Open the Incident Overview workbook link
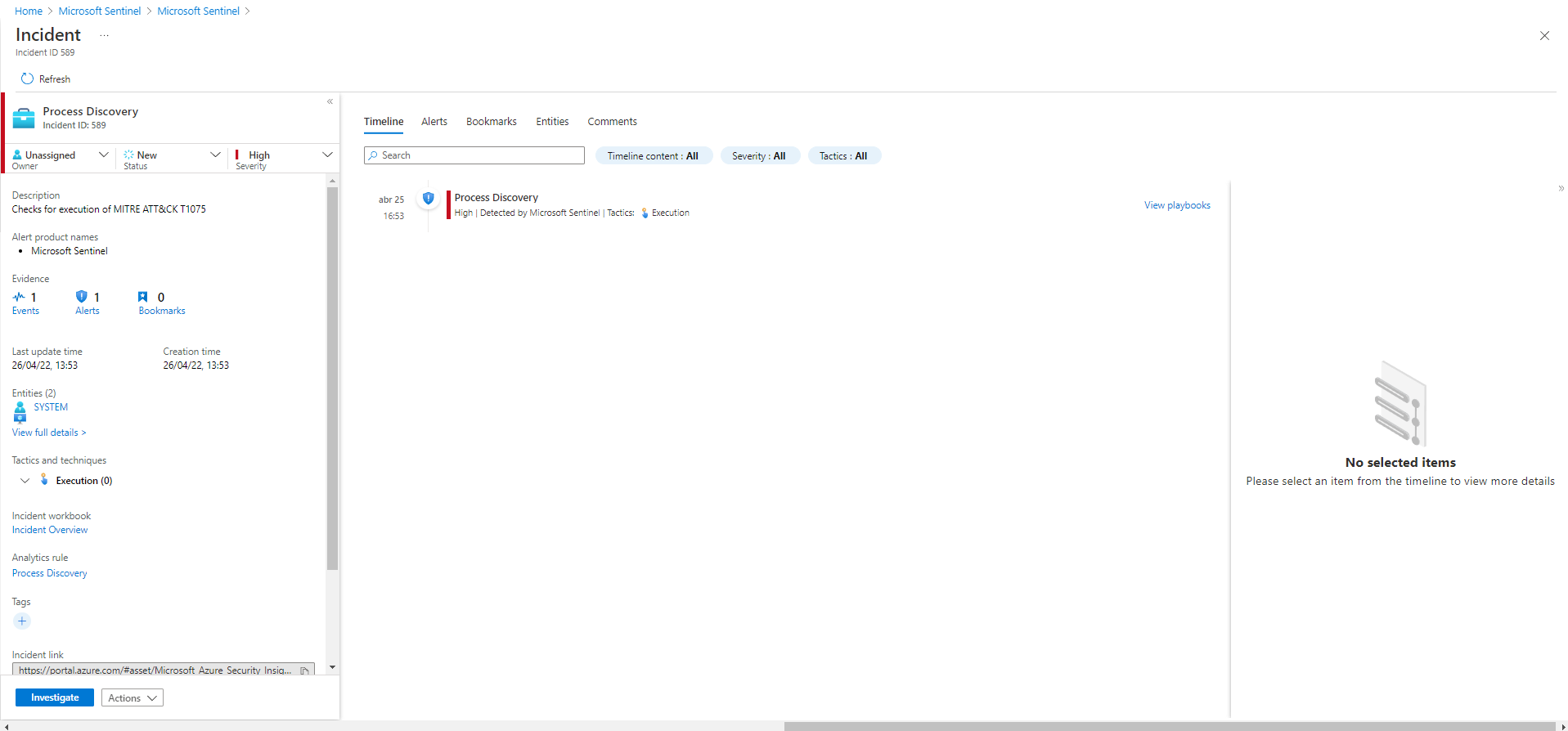The width and height of the screenshot is (1568, 731). coord(50,530)
